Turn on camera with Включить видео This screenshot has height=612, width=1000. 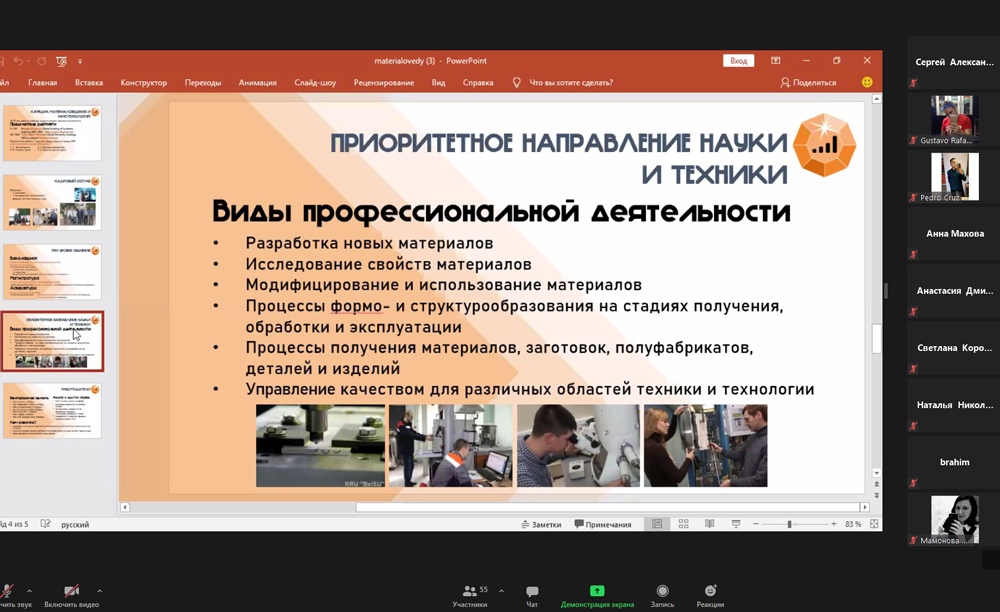click(71, 594)
